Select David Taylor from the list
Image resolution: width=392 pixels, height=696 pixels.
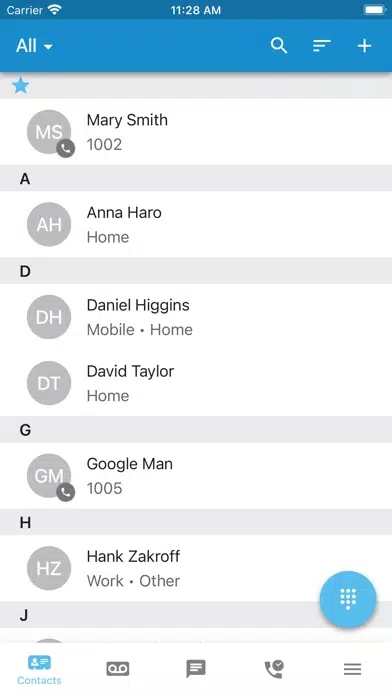[196, 383]
